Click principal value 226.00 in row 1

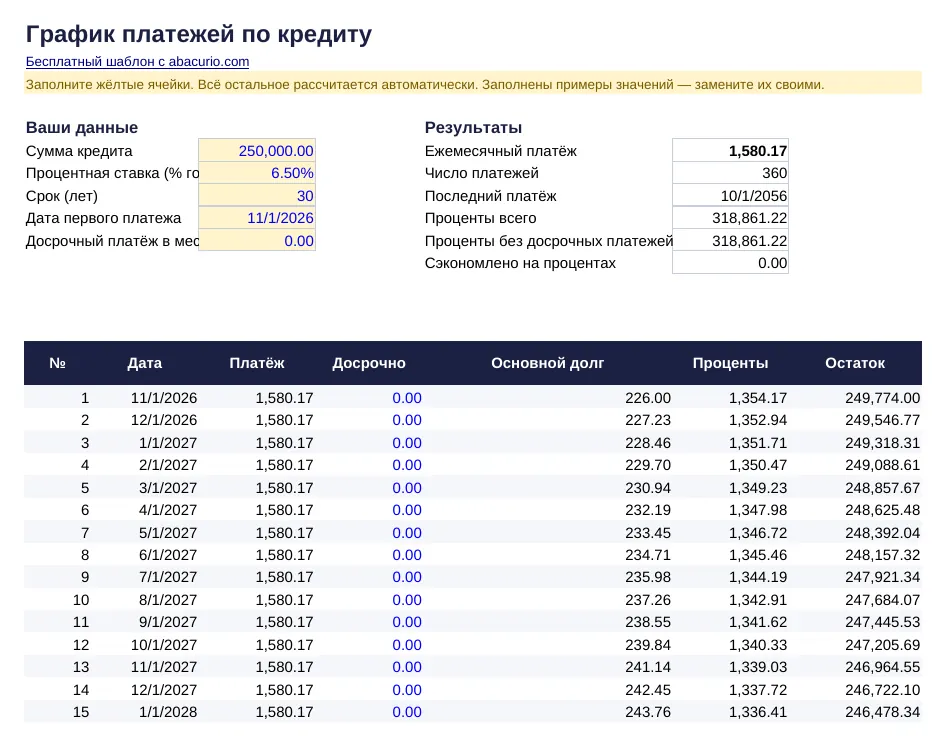coord(648,398)
